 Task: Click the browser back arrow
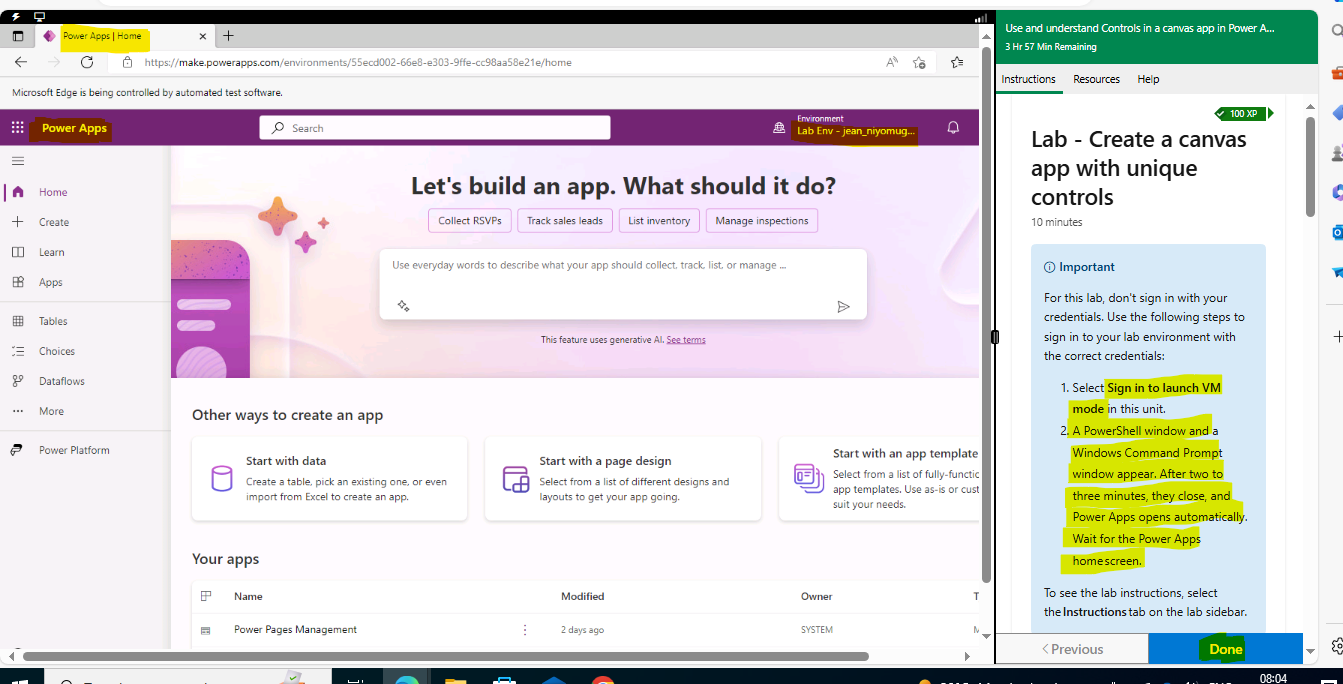pyautogui.click(x=21, y=62)
